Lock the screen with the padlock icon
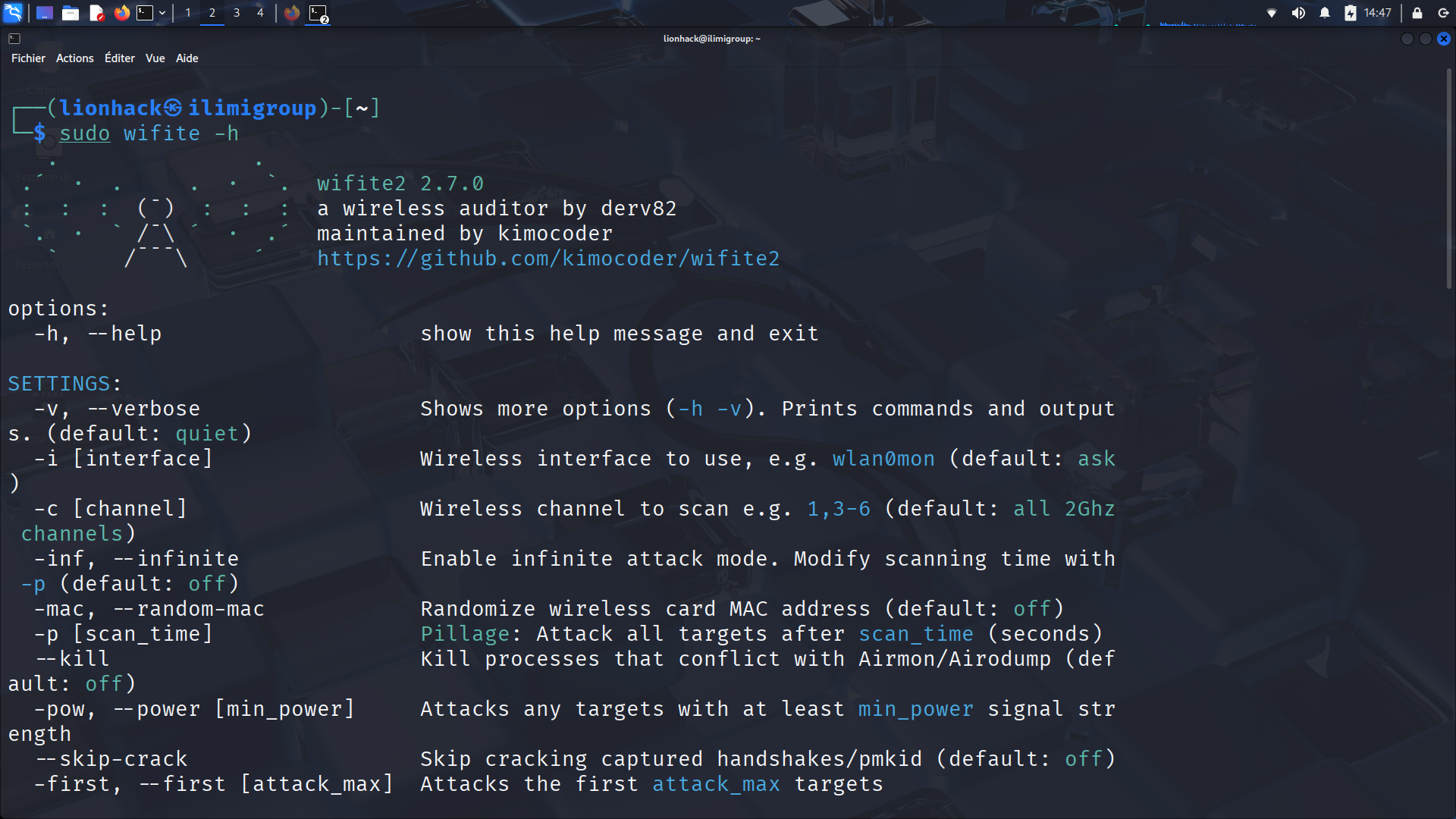 1417,13
